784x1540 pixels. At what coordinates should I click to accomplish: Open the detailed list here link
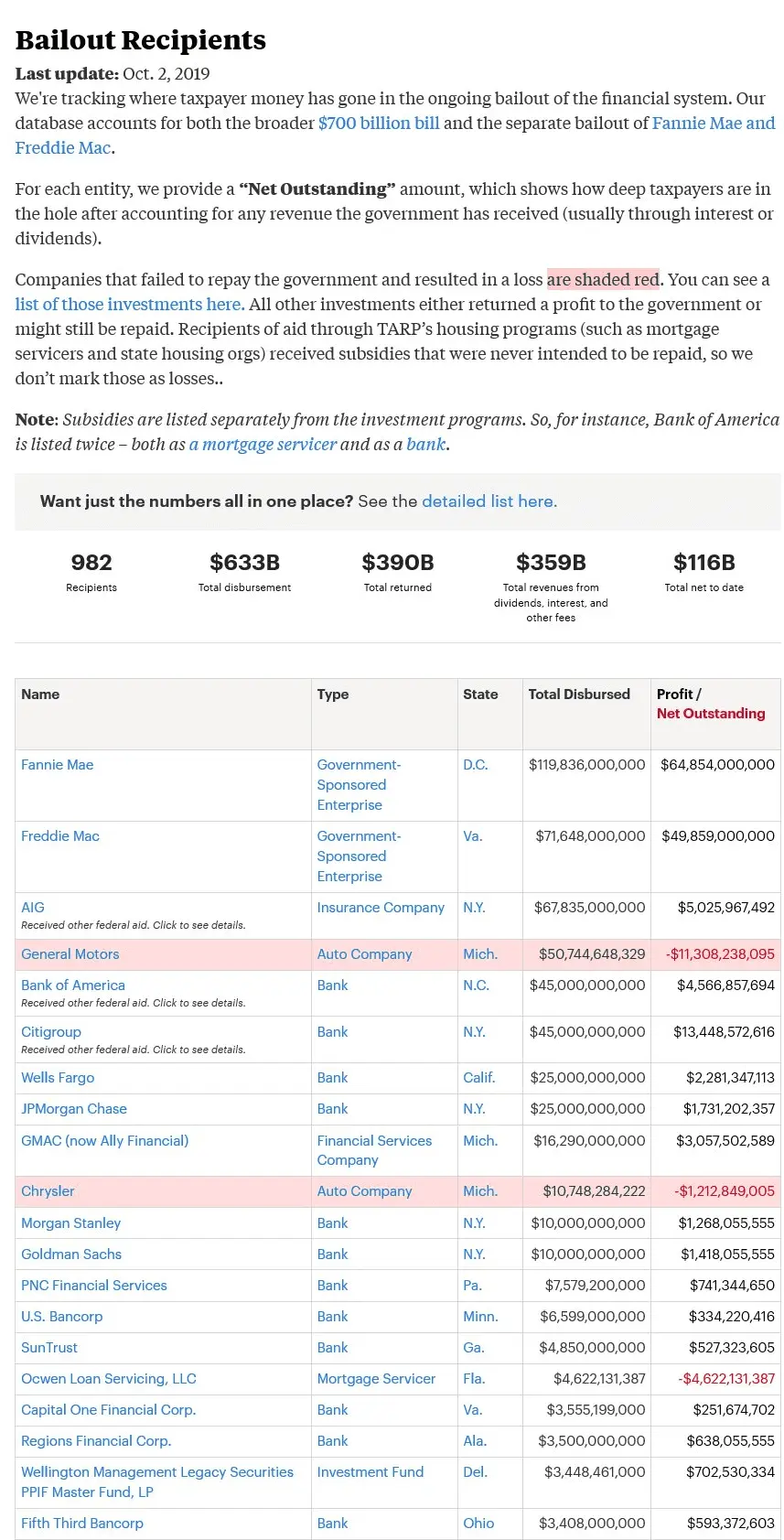[489, 501]
